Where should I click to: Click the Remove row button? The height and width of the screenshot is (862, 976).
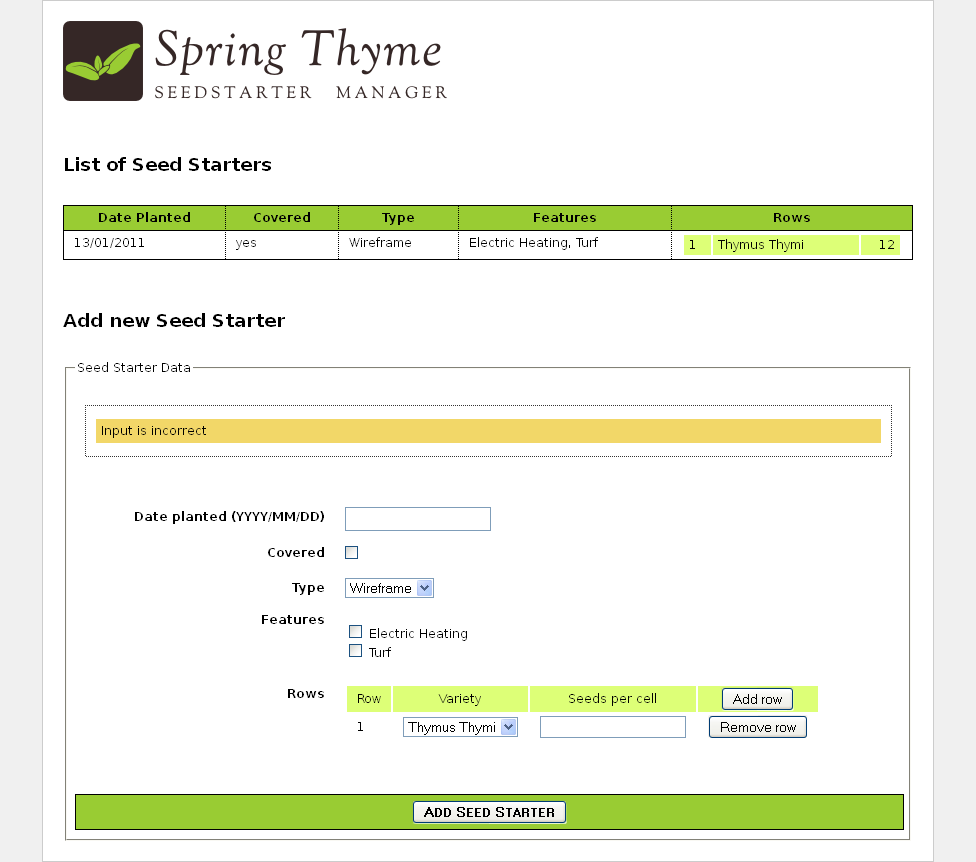coord(757,727)
